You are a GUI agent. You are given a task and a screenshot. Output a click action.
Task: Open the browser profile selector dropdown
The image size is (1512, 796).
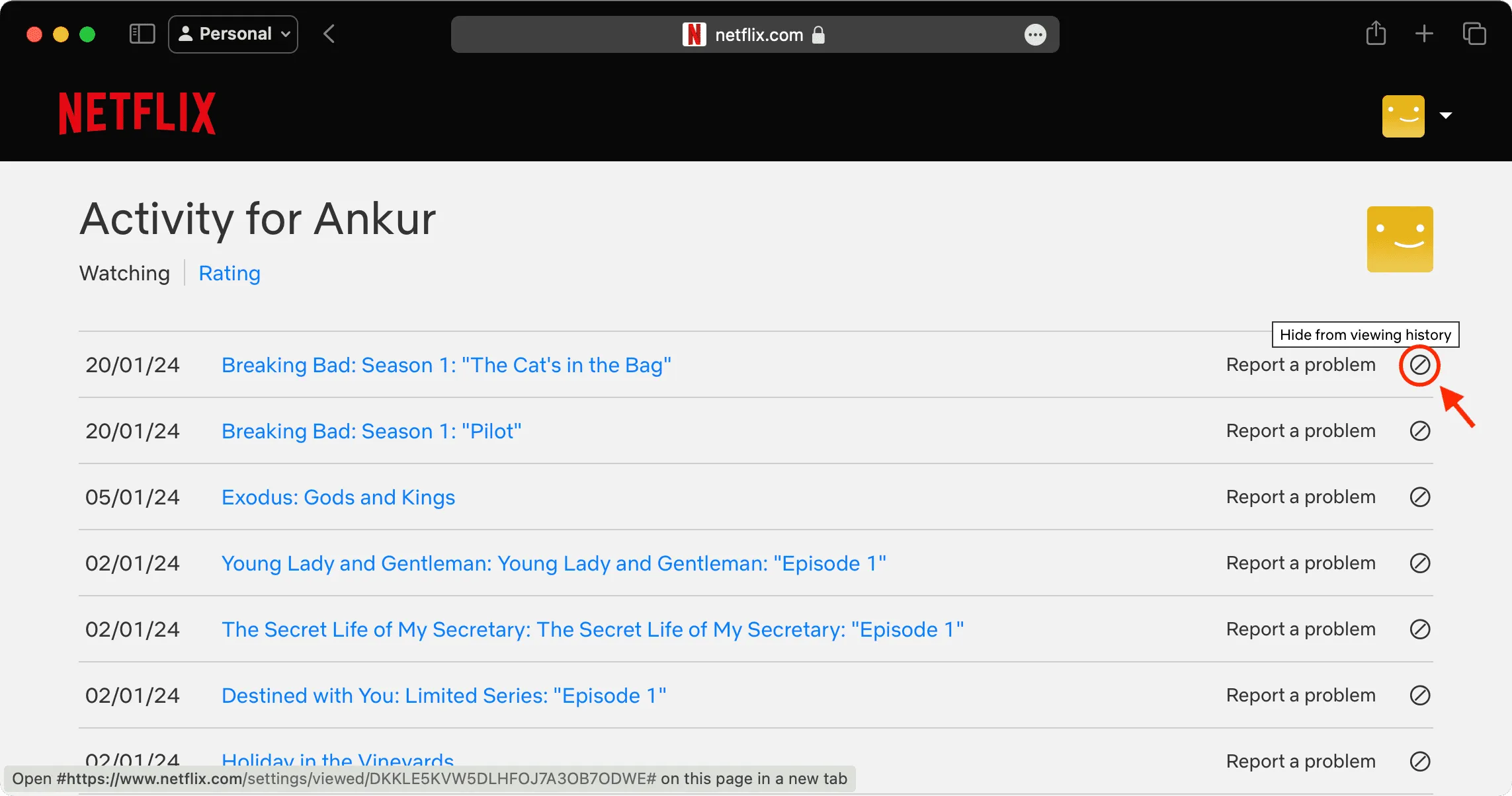pyautogui.click(x=233, y=34)
